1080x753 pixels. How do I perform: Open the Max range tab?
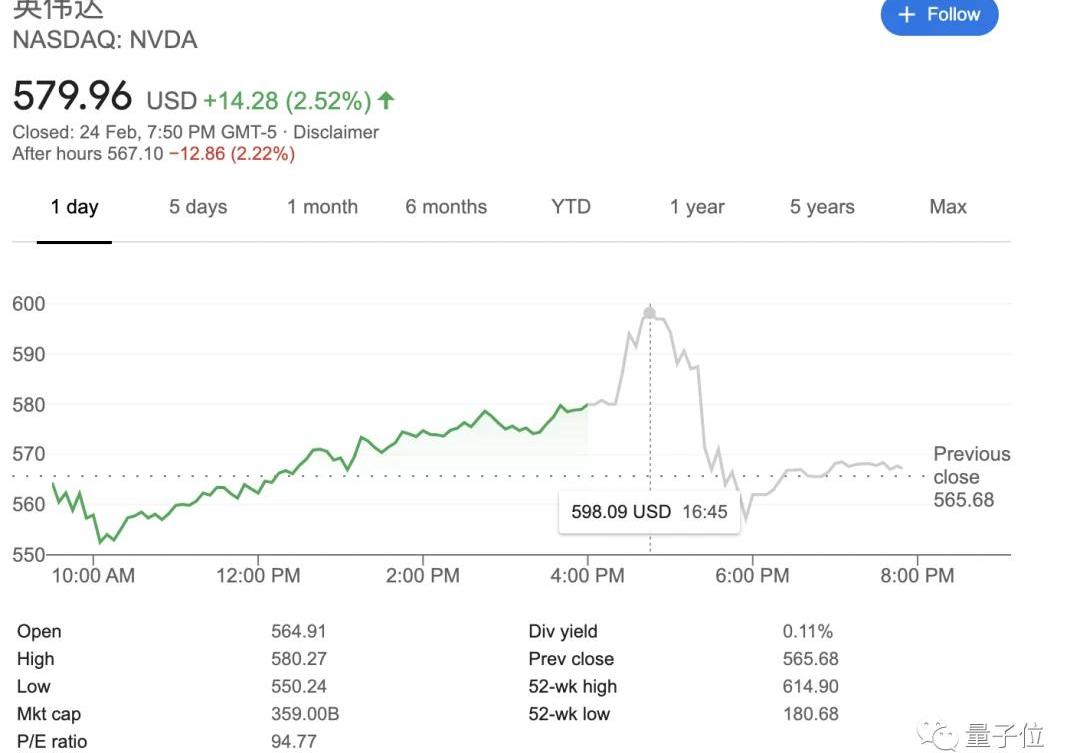(947, 207)
